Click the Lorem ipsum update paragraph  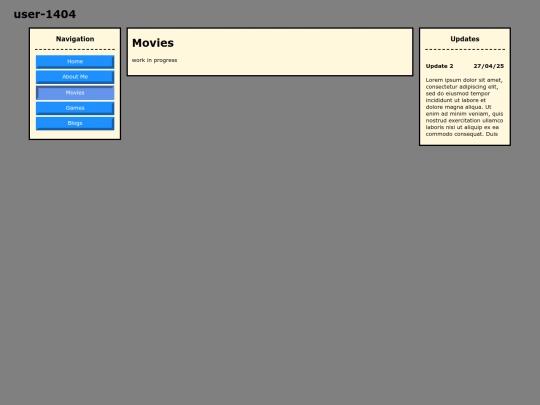coord(465,107)
